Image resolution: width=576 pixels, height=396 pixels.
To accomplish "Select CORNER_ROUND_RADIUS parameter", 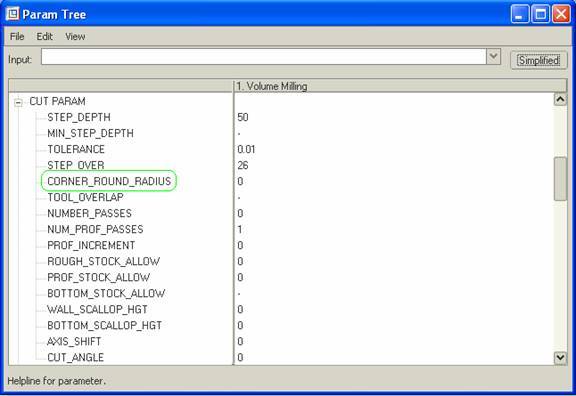I will click(109, 181).
